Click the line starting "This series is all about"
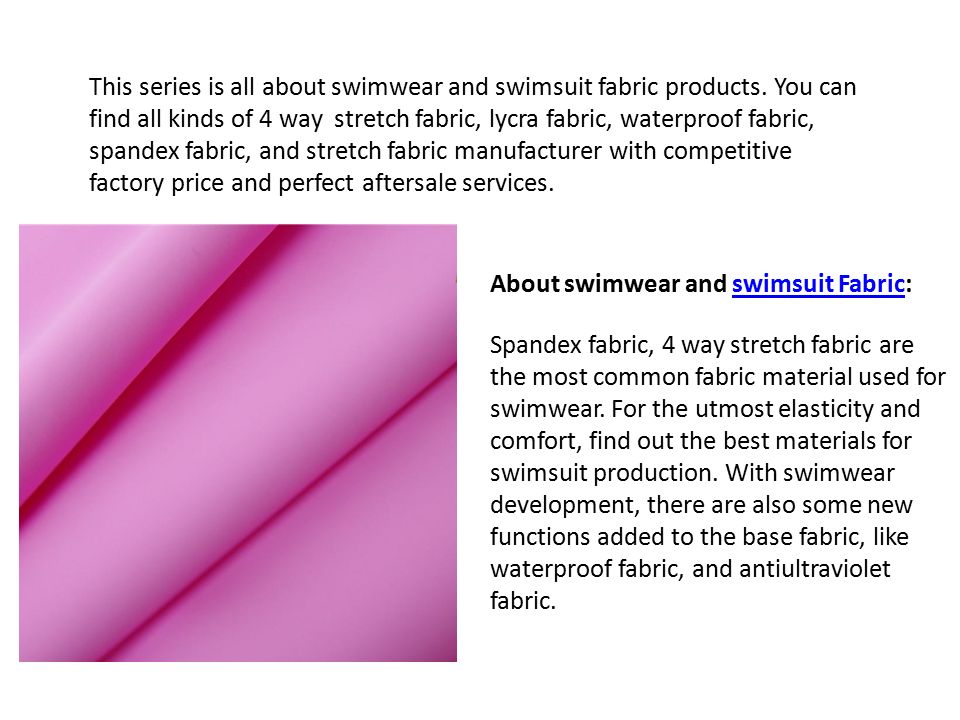The image size is (960, 720). tap(472, 87)
